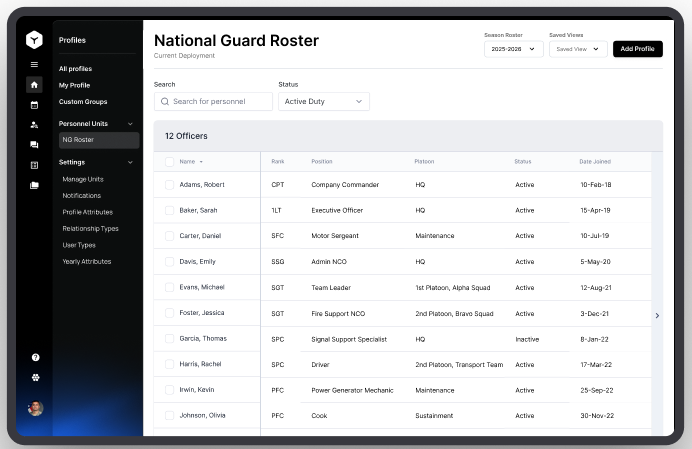
Task: Open the Saved View dropdown
Action: coord(578,48)
